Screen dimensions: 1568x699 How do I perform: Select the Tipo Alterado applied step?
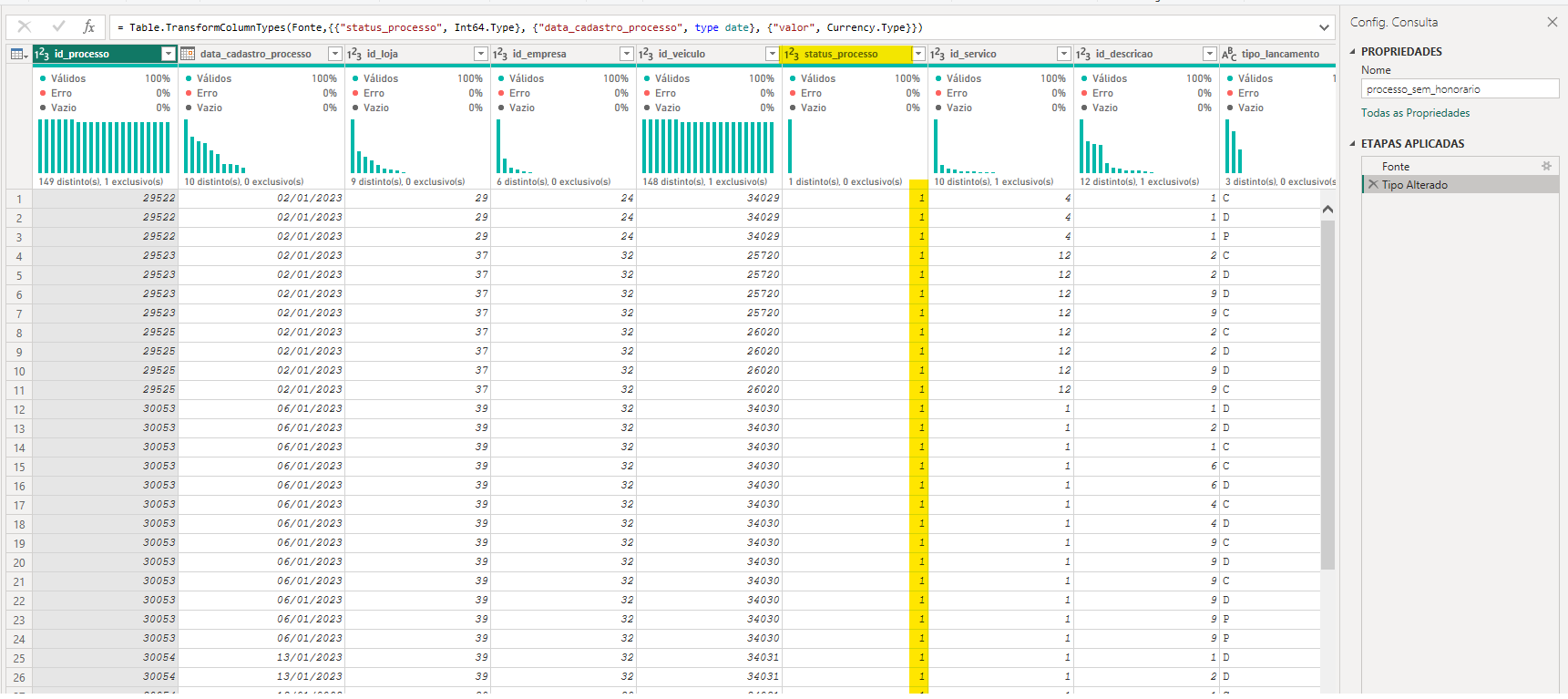point(1460,184)
